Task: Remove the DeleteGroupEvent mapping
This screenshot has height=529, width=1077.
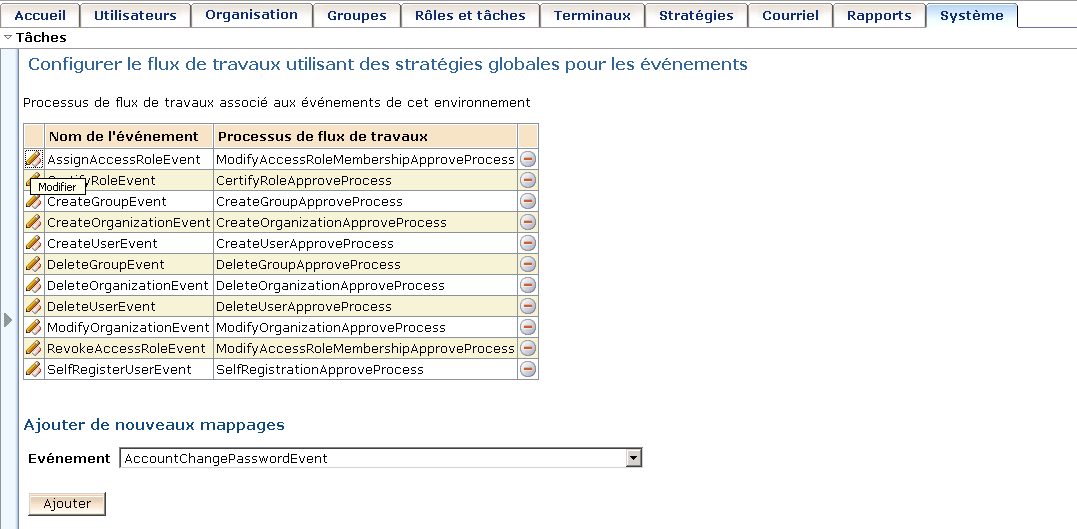Action: [528, 264]
